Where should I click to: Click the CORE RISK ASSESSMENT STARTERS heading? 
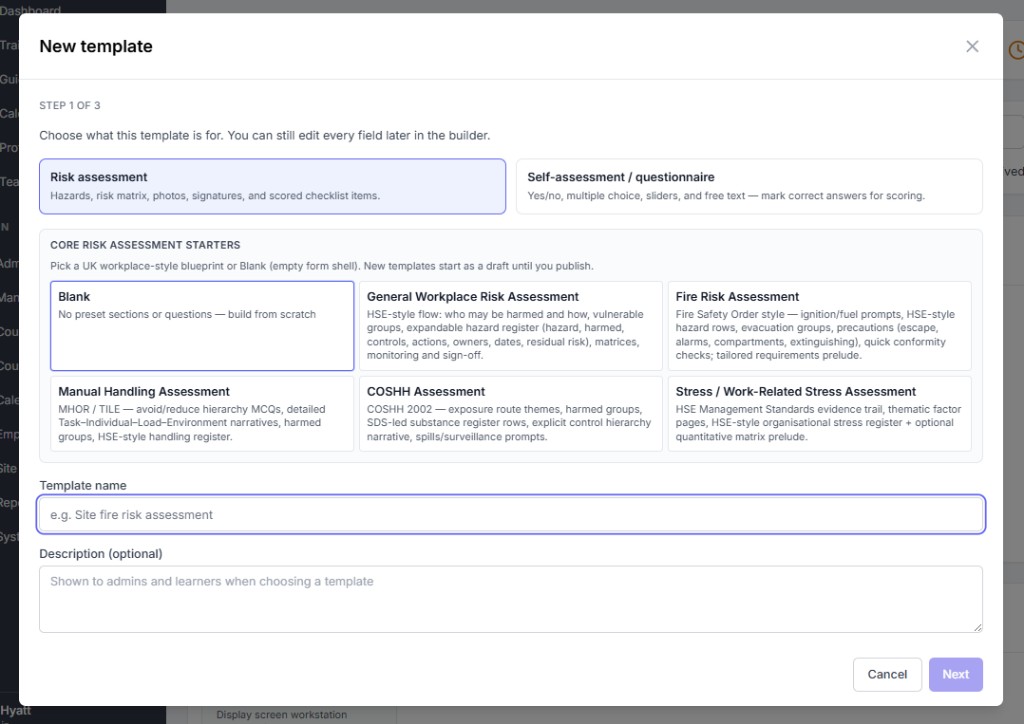(145, 245)
